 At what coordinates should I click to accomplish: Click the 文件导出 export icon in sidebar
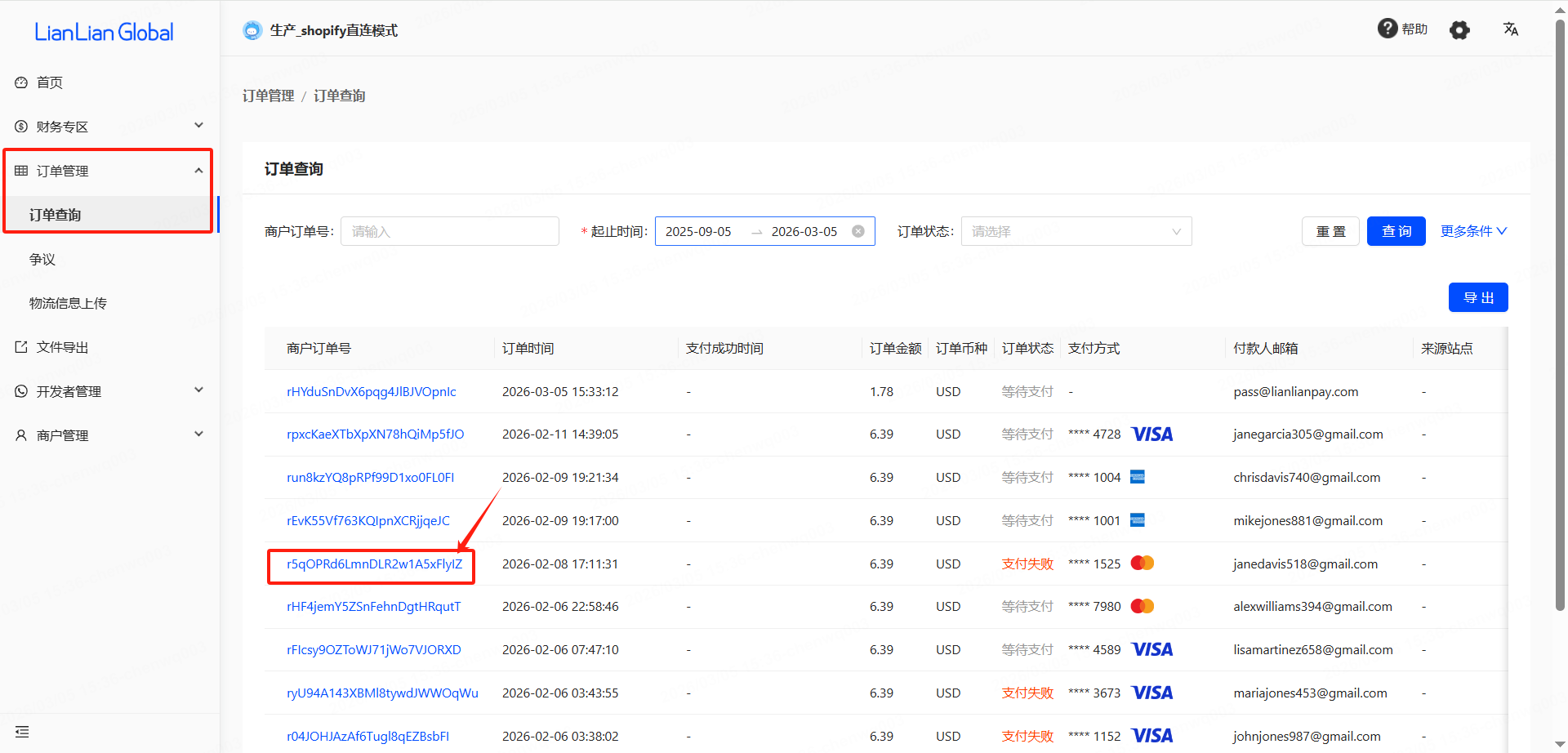[x=21, y=347]
